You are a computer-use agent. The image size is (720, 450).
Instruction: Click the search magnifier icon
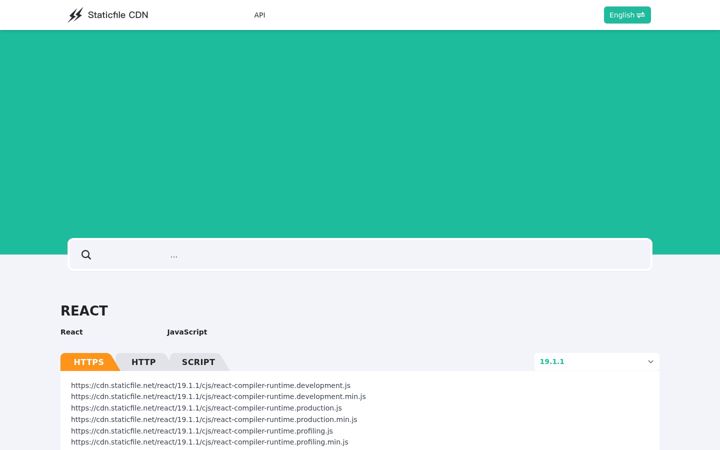click(86, 255)
